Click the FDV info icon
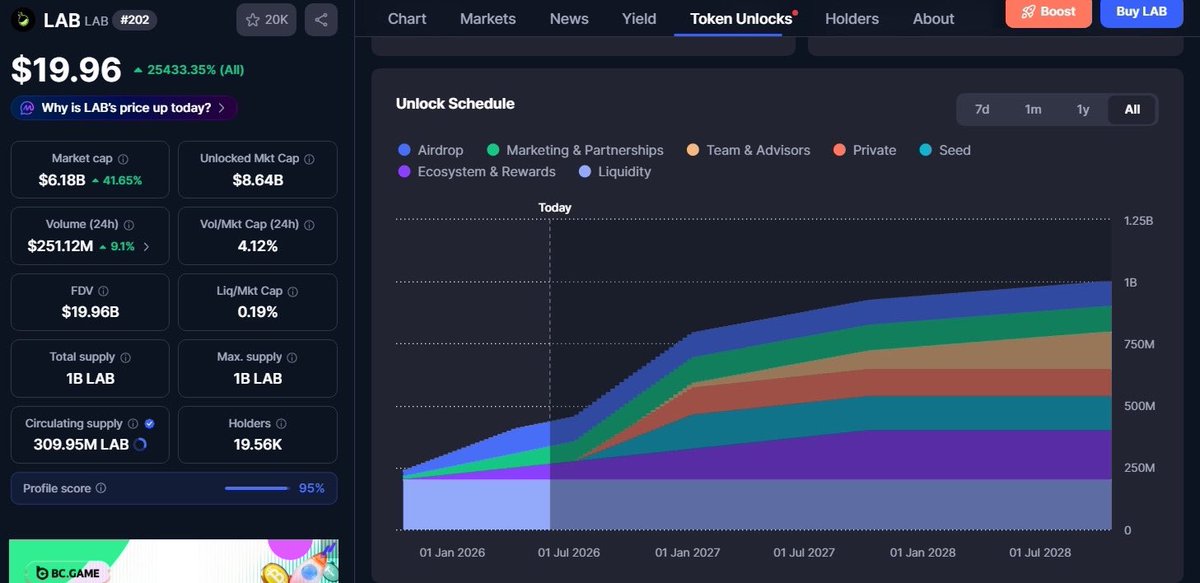The width and height of the screenshot is (1200, 583). coord(104,291)
